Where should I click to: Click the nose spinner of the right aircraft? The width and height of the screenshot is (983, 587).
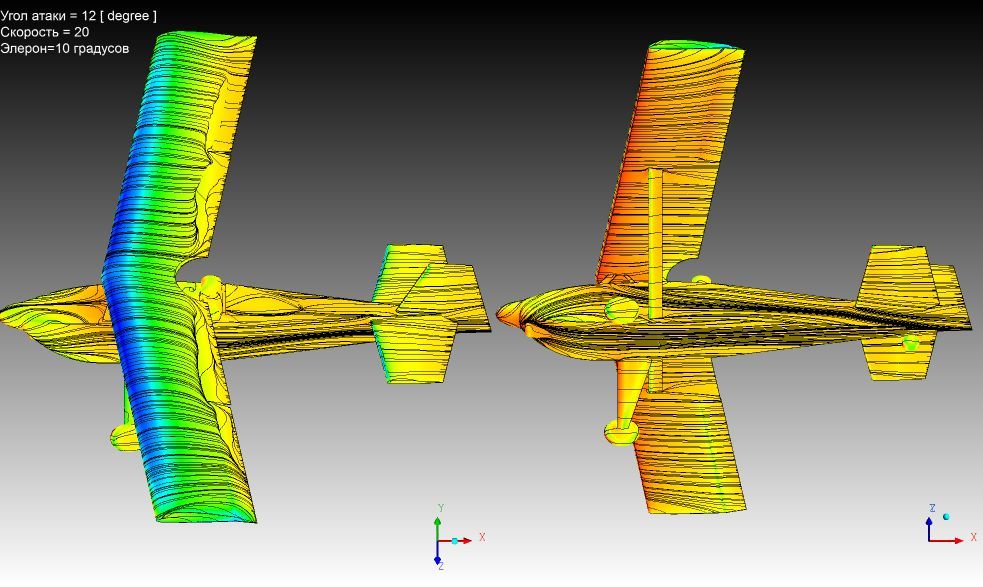click(x=506, y=315)
